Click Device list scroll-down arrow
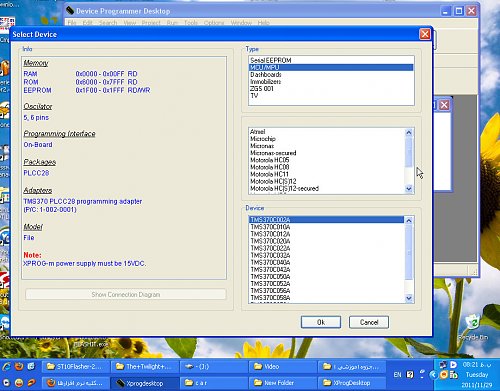Image resolution: width=500 pixels, height=391 pixels. [x=409, y=298]
